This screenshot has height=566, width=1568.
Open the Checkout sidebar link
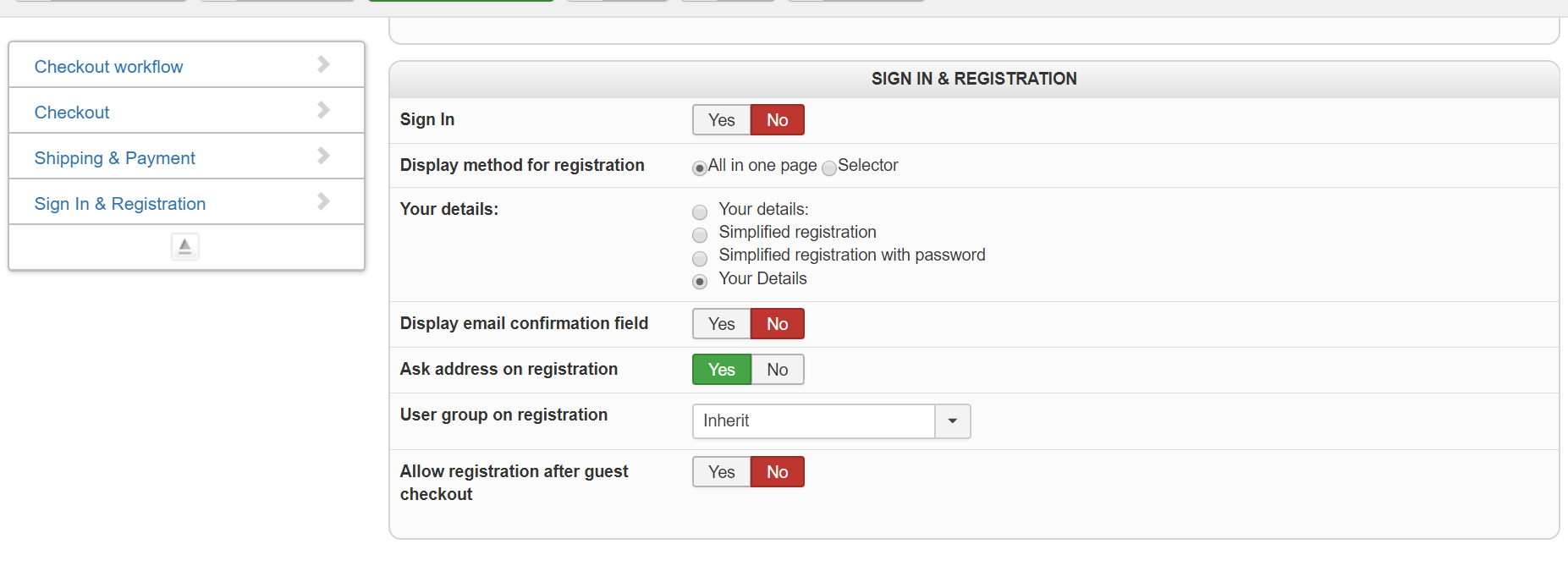[72, 113]
